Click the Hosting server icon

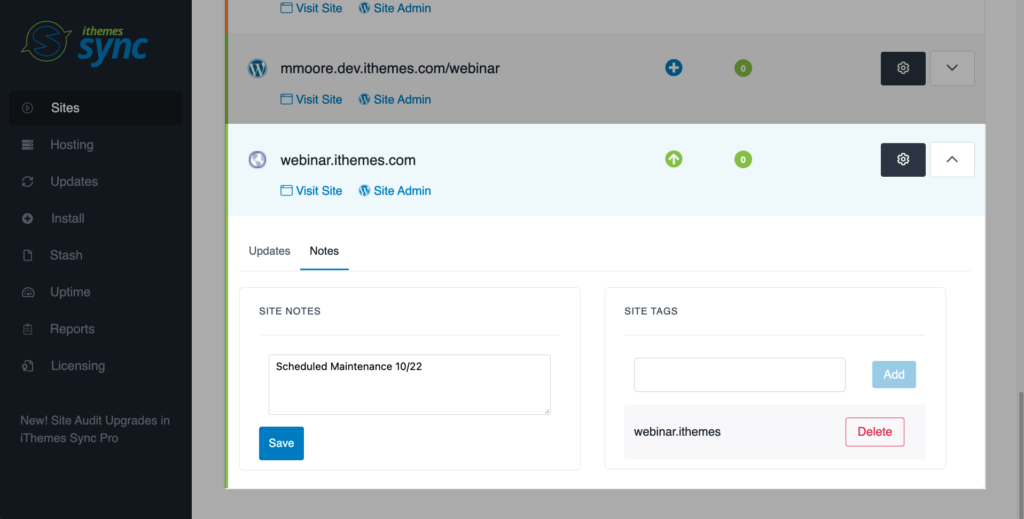point(27,145)
